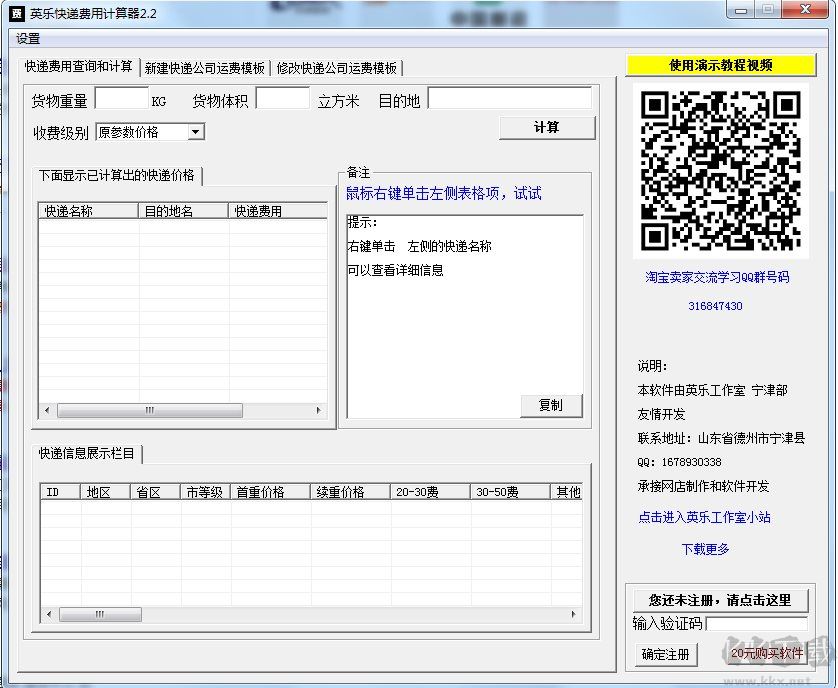Click the 货物重量 input field

tap(121, 100)
